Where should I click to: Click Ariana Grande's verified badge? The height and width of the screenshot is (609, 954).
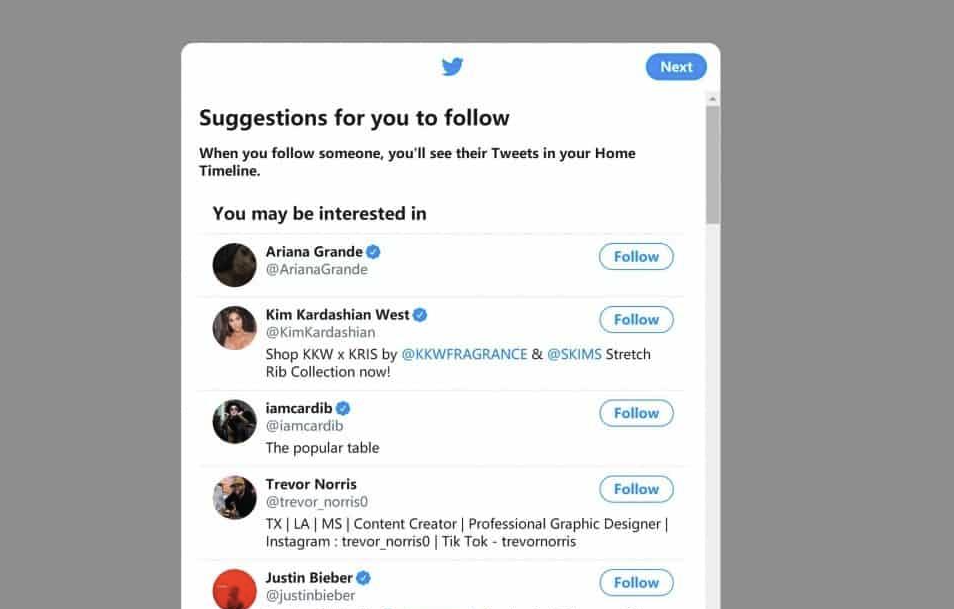(x=373, y=252)
